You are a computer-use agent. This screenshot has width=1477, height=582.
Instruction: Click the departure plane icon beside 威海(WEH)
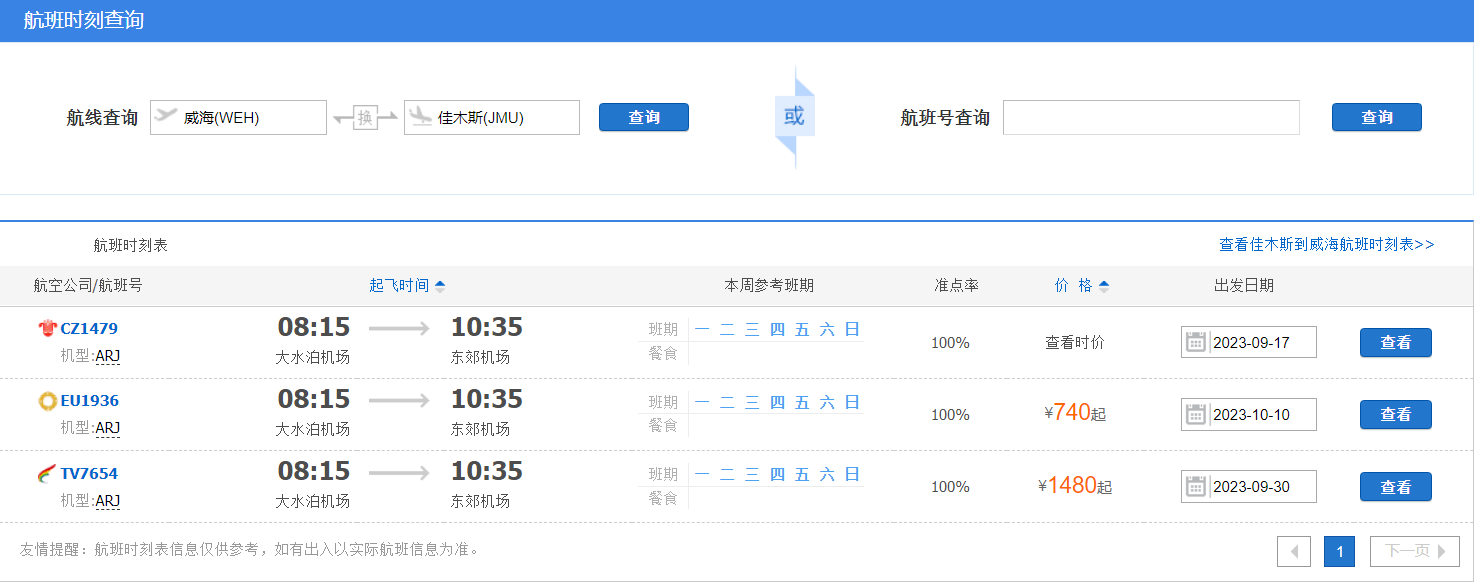(165, 116)
